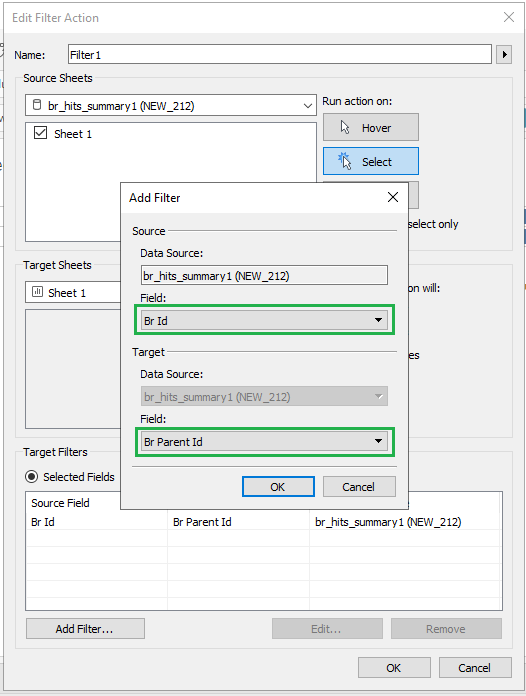Select the Selected Fields radio button
The image size is (526, 696).
(32, 477)
